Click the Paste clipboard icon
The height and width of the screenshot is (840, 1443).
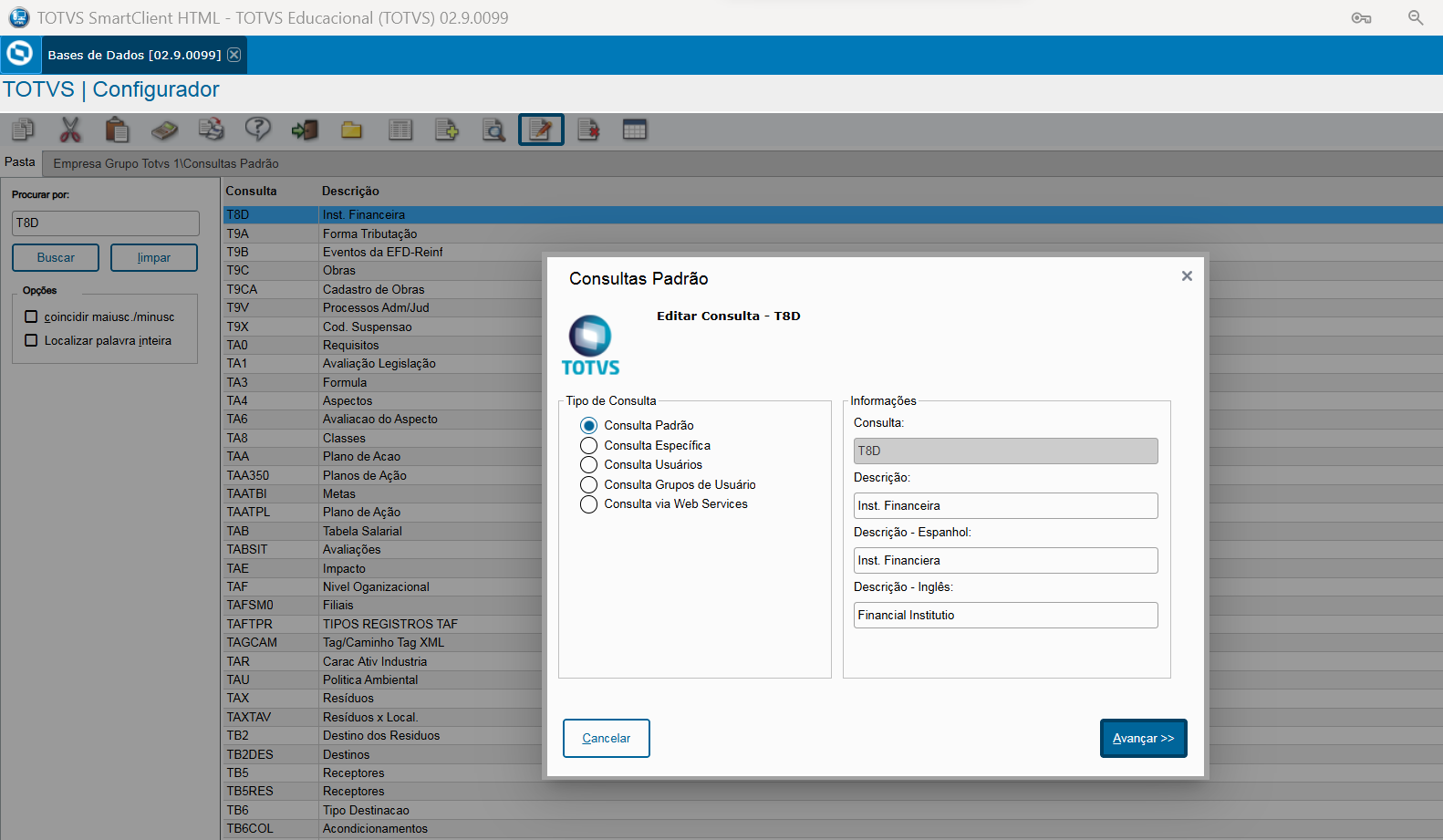point(117,130)
